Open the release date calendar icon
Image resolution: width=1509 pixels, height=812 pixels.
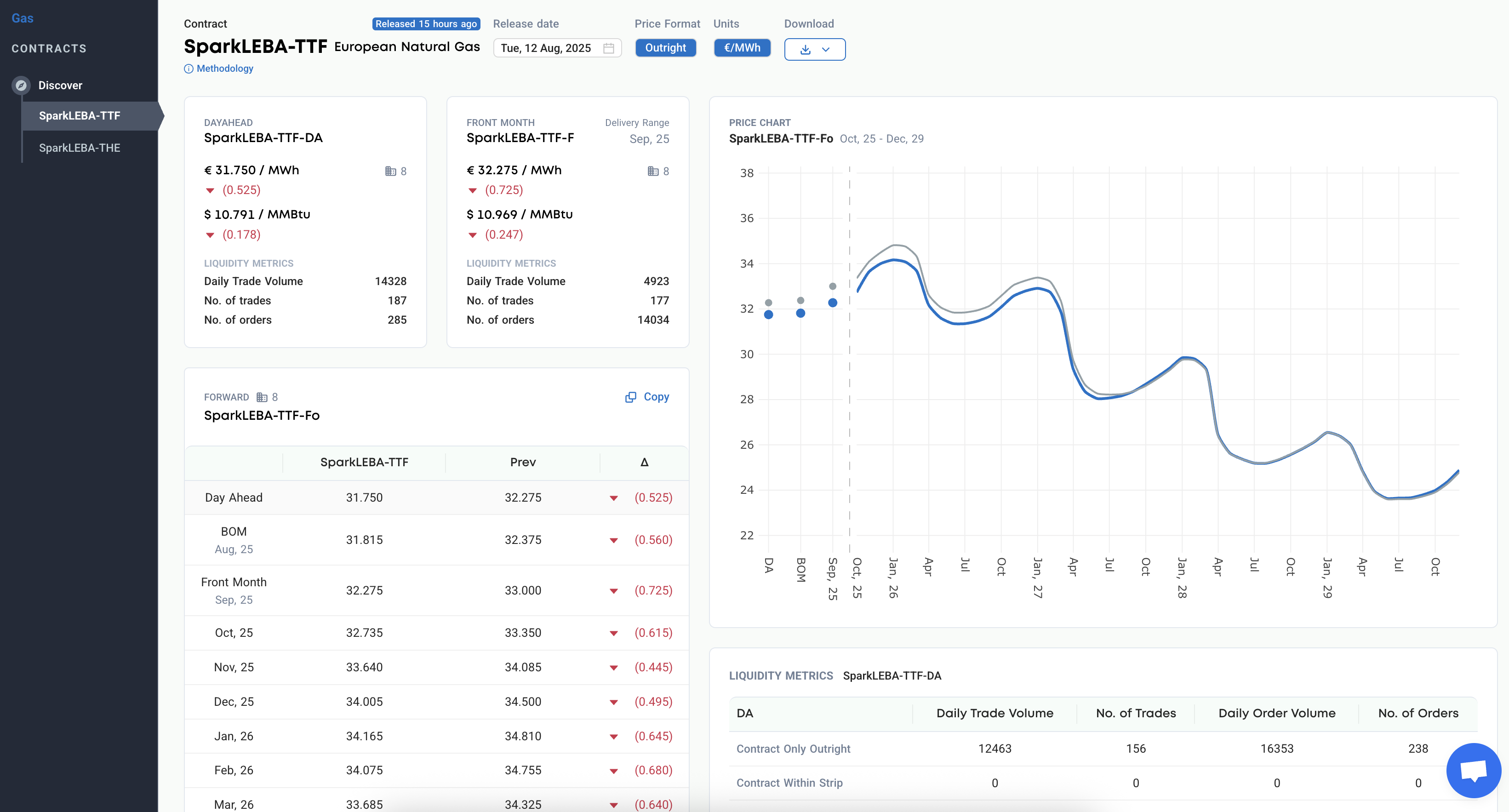click(x=609, y=48)
